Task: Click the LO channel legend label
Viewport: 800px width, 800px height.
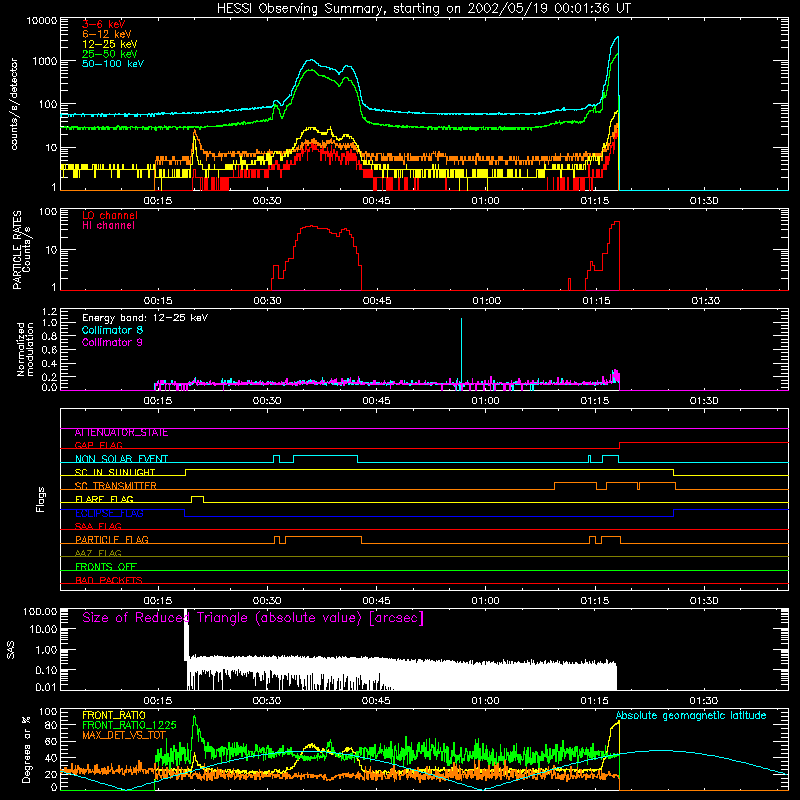Action: (x=110, y=215)
